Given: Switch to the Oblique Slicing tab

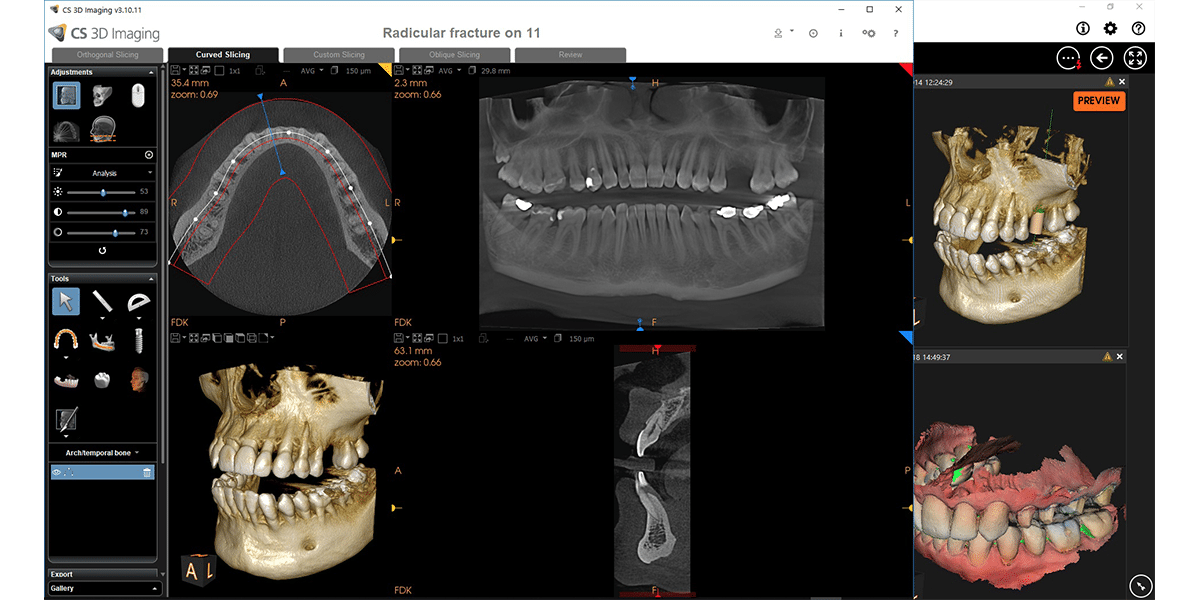Looking at the screenshot, I should tap(455, 55).
